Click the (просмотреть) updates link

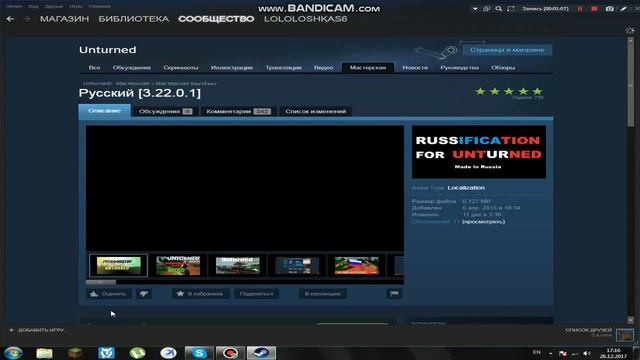coord(483,221)
